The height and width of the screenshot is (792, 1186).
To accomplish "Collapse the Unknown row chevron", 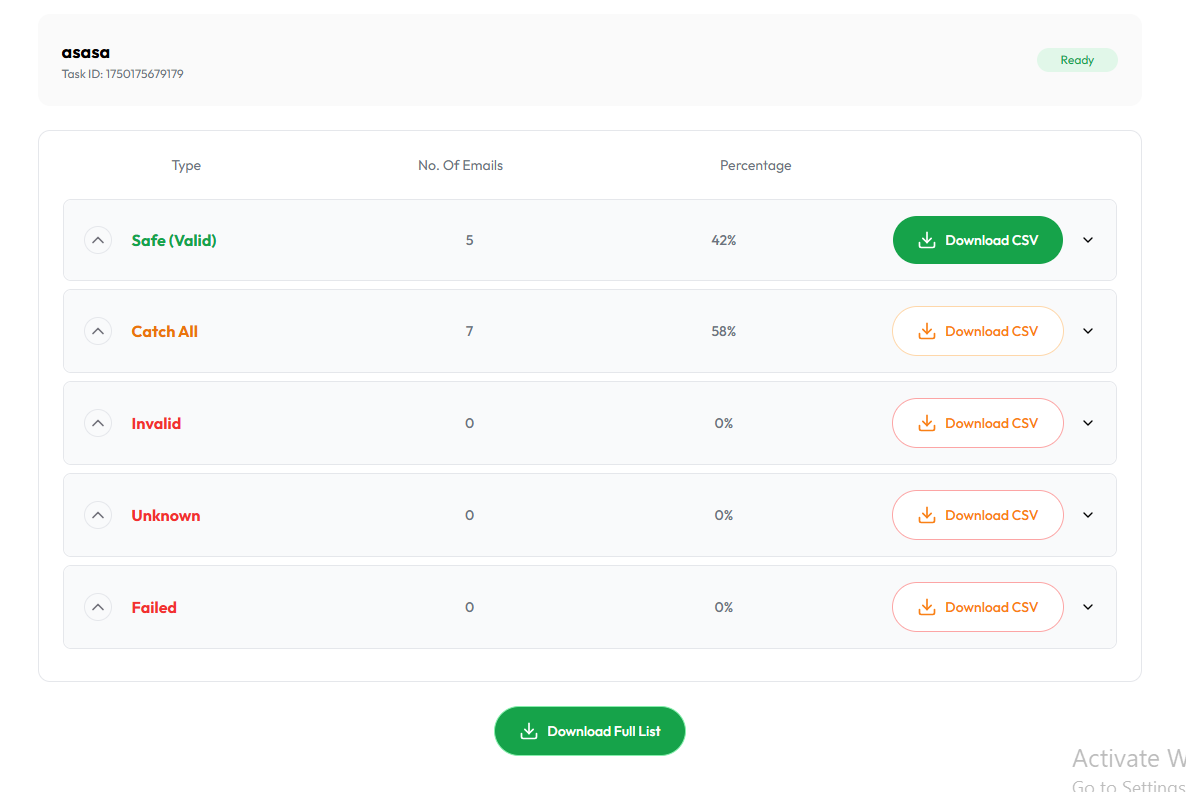I will pyautogui.click(x=98, y=515).
